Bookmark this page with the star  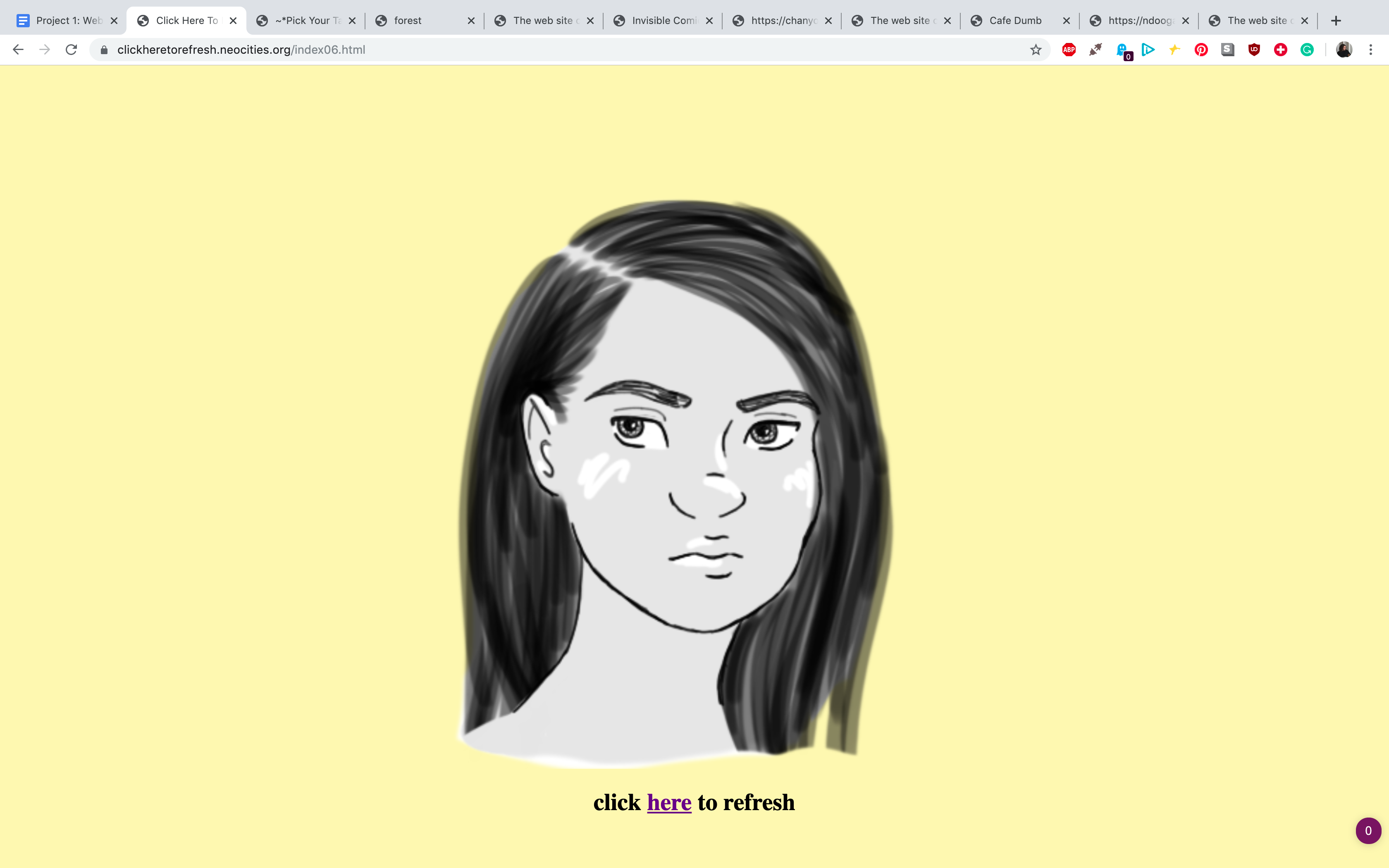click(x=1036, y=50)
